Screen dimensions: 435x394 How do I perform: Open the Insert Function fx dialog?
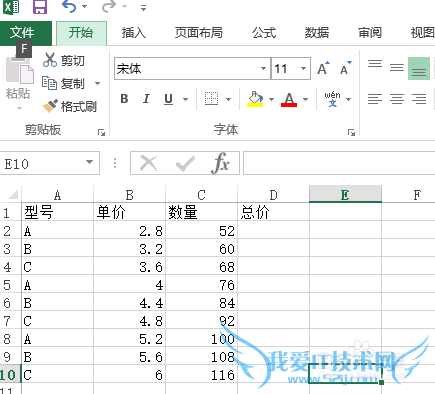(220, 163)
